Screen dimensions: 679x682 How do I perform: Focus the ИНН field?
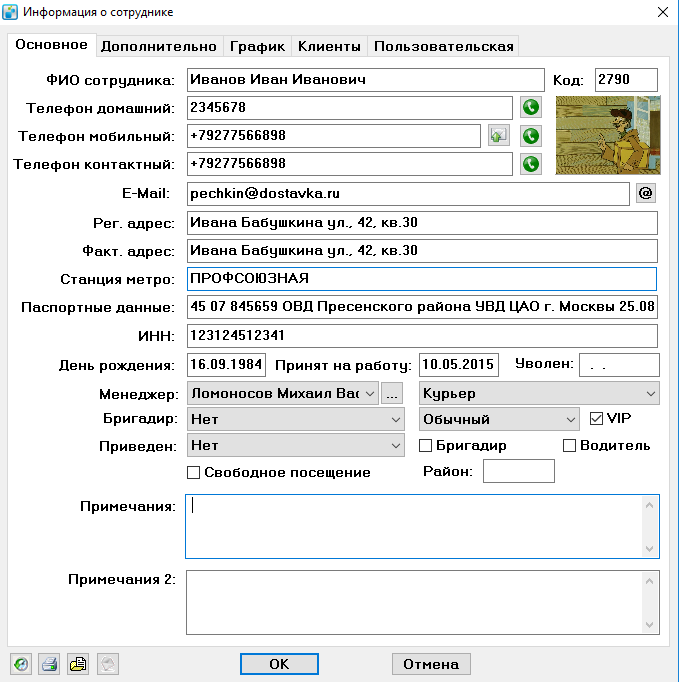[422, 336]
